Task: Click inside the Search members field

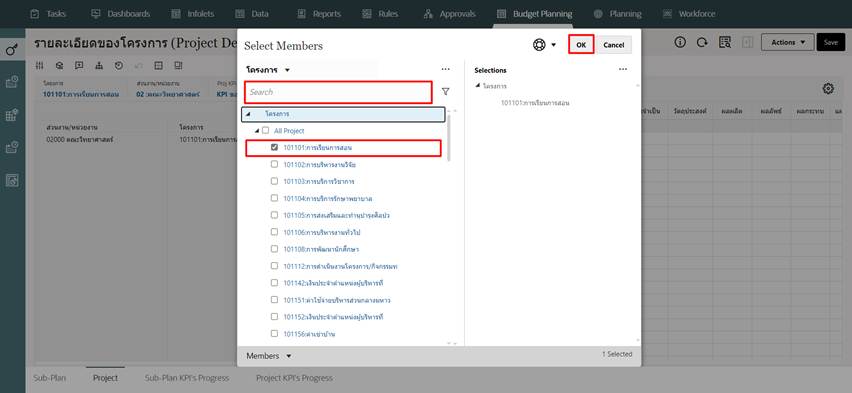Action: pyautogui.click(x=339, y=92)
